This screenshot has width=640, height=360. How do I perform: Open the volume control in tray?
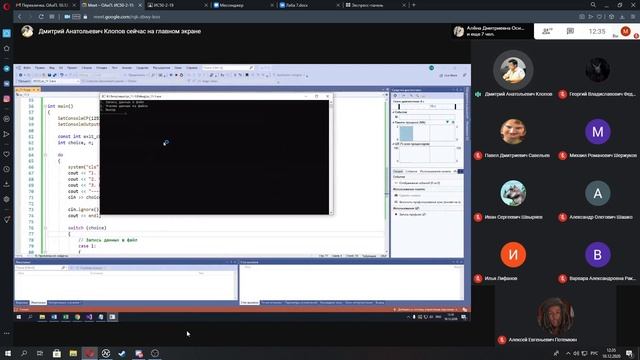click(576, 353)
